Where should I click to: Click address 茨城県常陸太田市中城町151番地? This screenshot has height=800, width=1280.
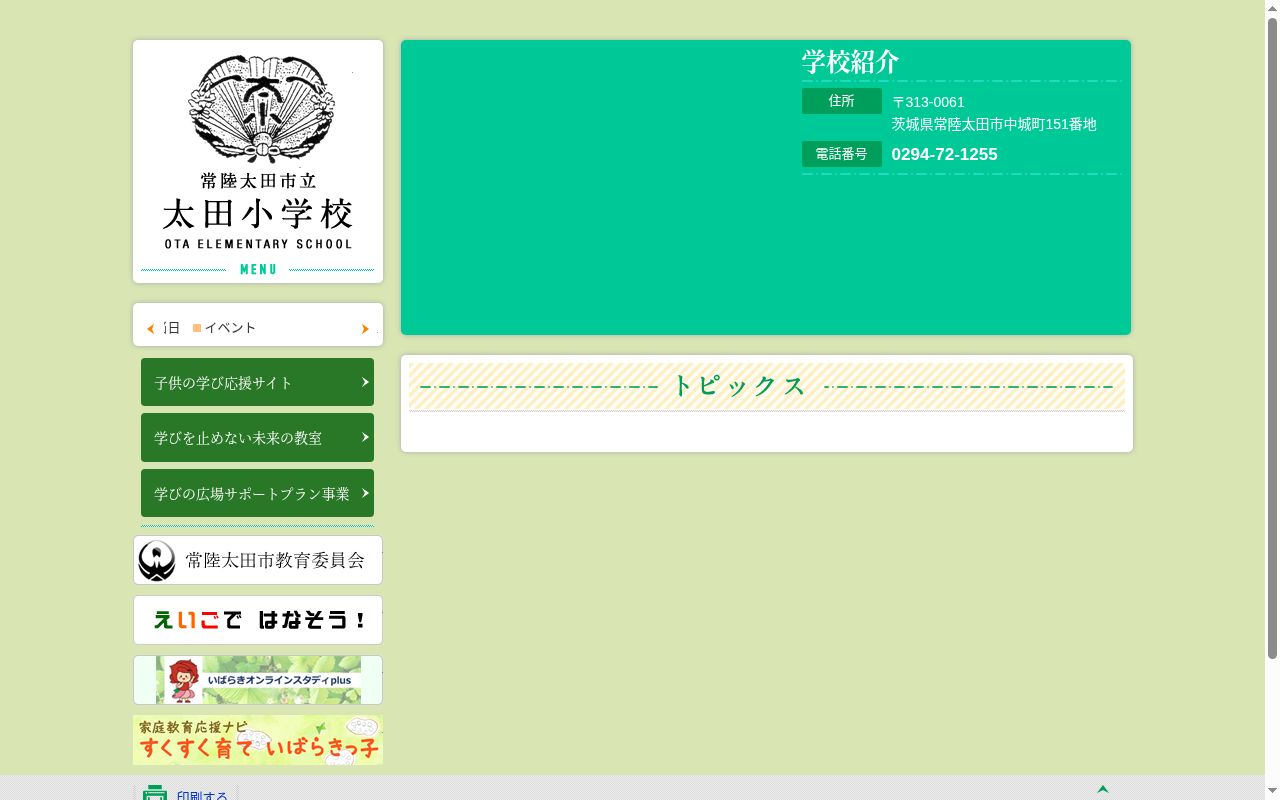click(x=994, y=124)
